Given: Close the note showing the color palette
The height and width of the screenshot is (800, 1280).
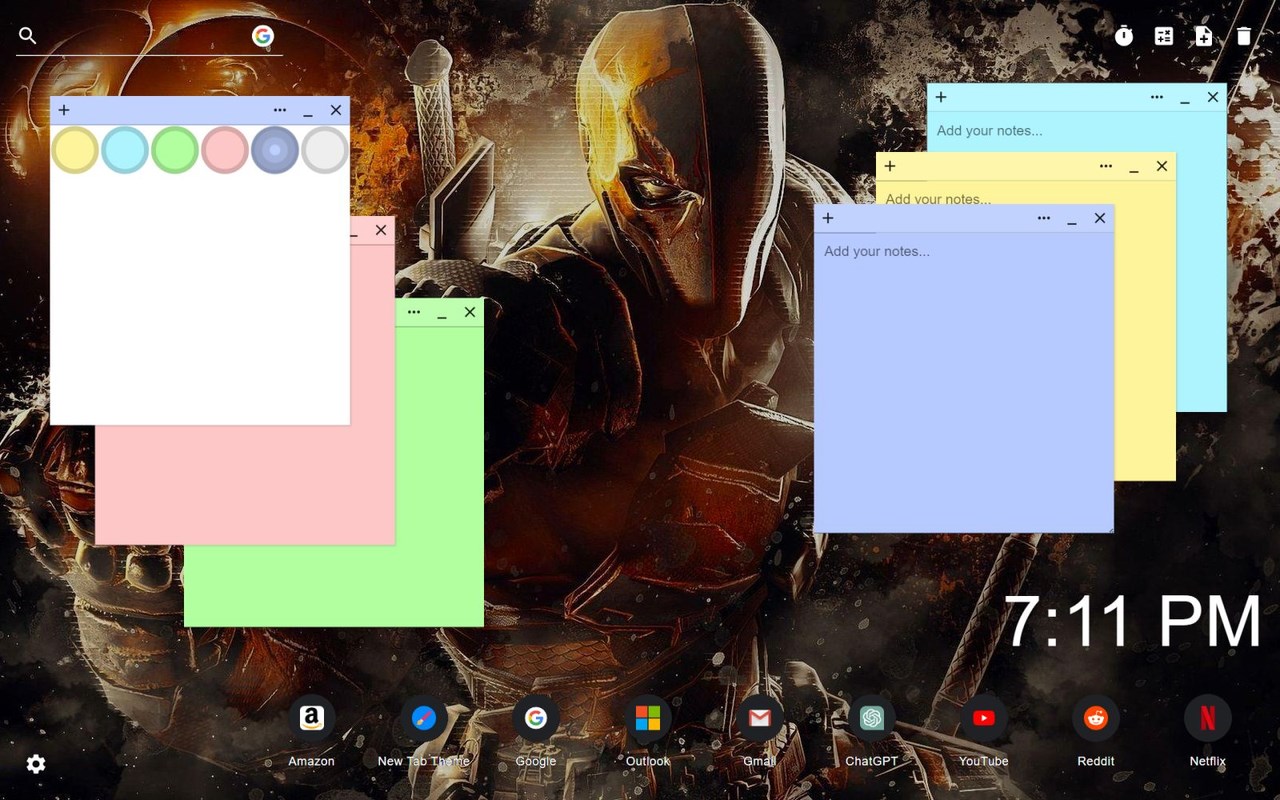Looking at the screenshot, I should pyautogui.click(x=336, y=110).
